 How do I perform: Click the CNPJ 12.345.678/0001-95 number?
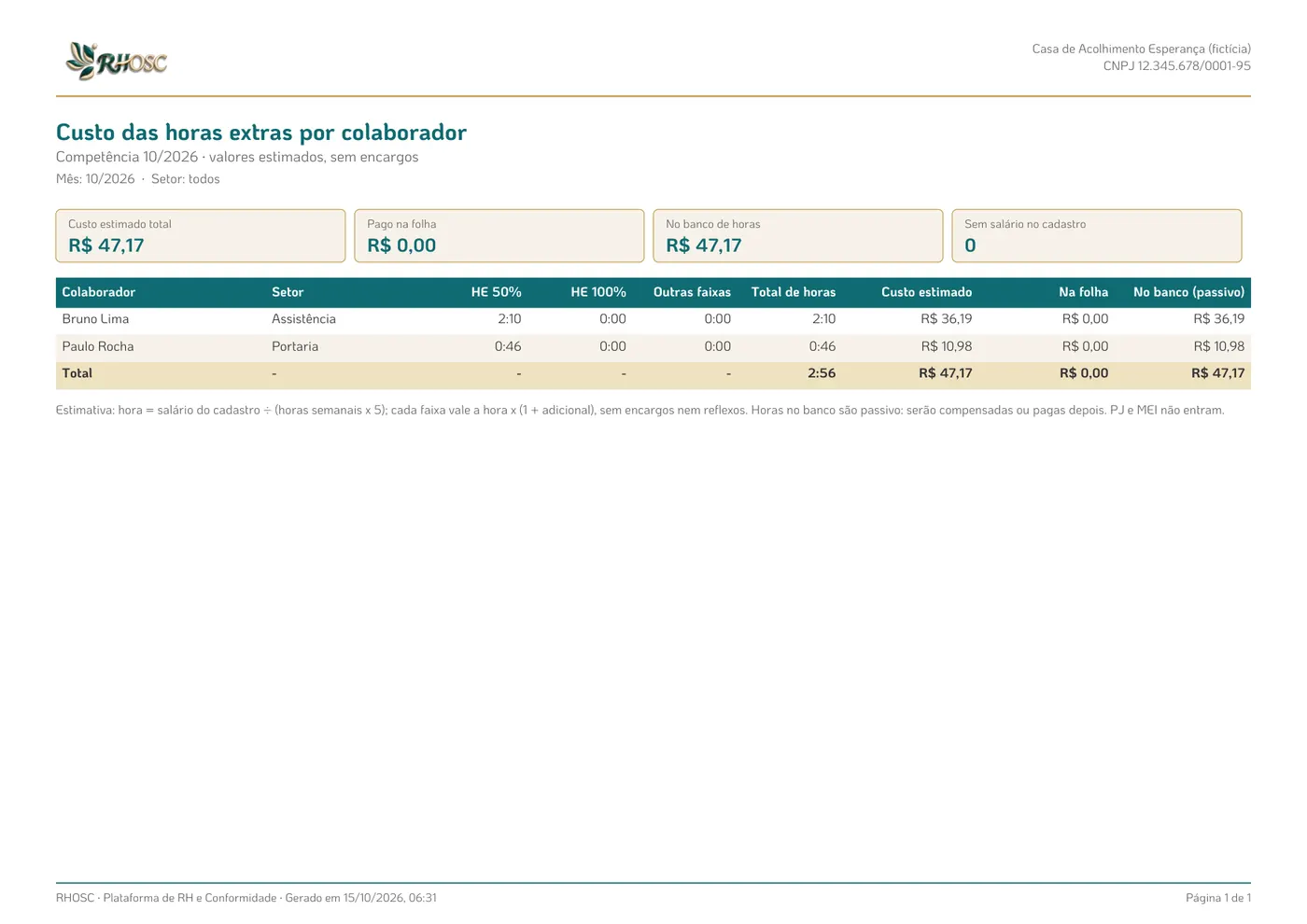click(x=1176, y=66)
